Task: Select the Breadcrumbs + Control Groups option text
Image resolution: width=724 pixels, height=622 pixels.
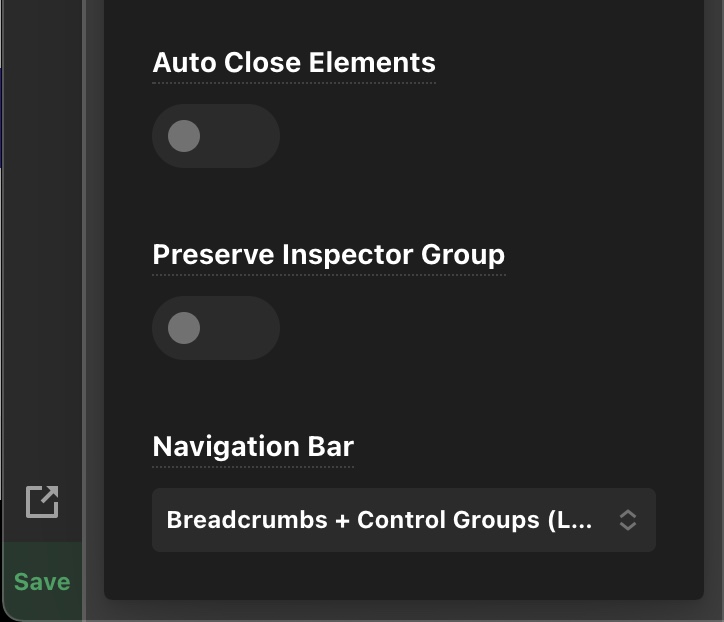Action: [379, 520]
